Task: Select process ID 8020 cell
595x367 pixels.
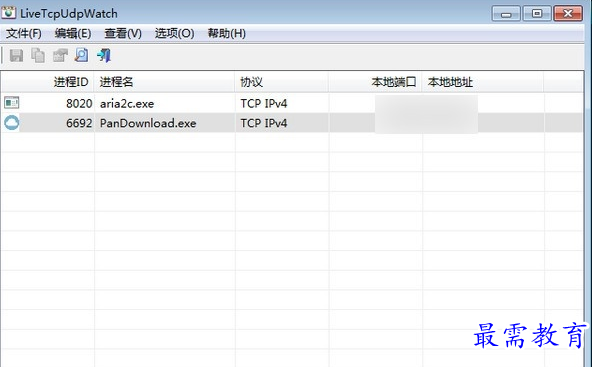Action: pos(79,103)
